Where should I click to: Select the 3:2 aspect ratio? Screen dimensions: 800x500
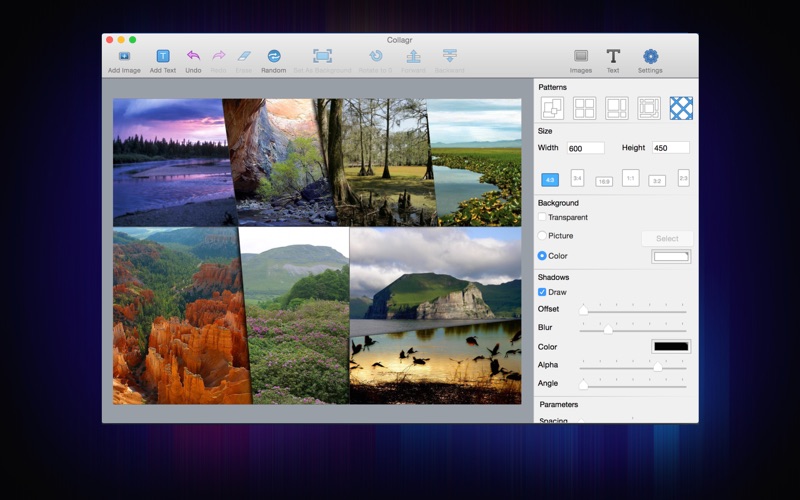(x=657, y=181)
